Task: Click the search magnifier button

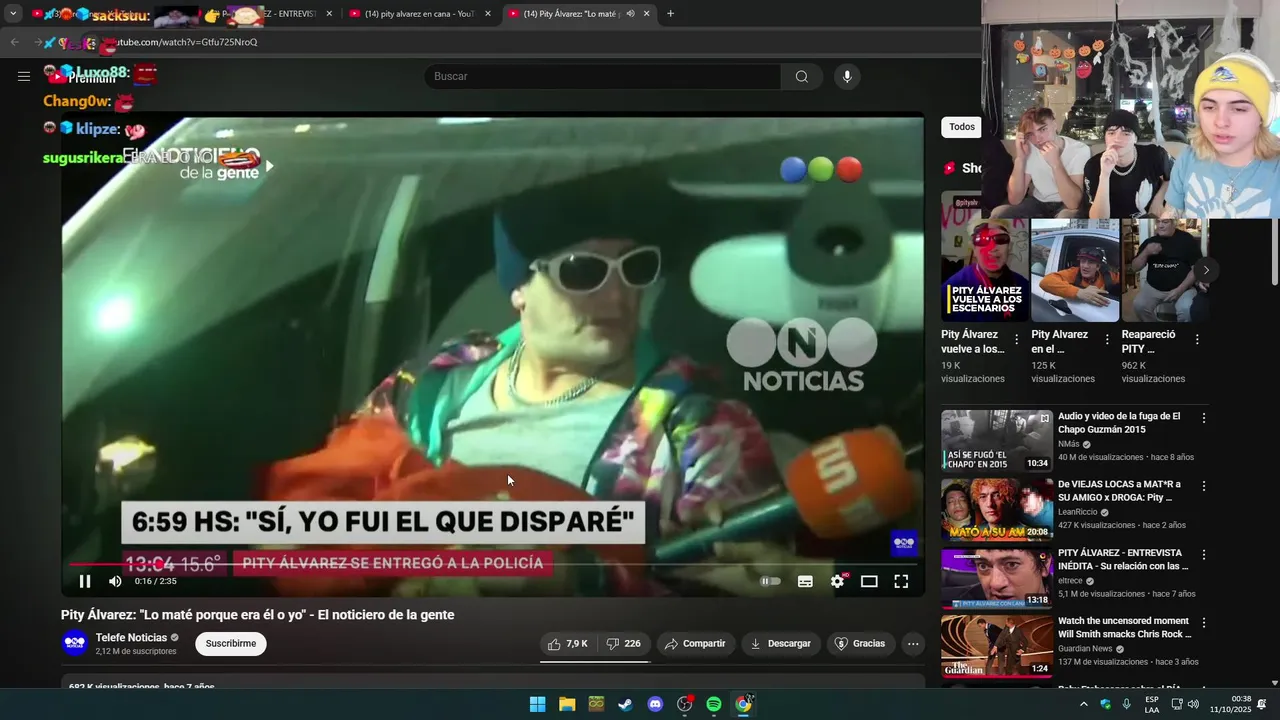Action: (x=802, y=76)
